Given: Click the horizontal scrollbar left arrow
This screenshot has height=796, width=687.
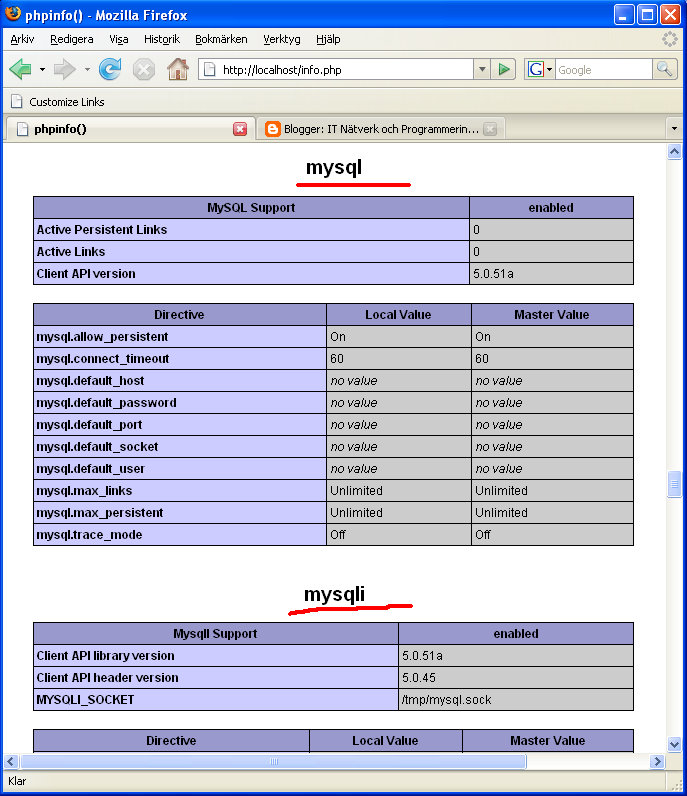Looking at the screenshot, I should 11,761.
